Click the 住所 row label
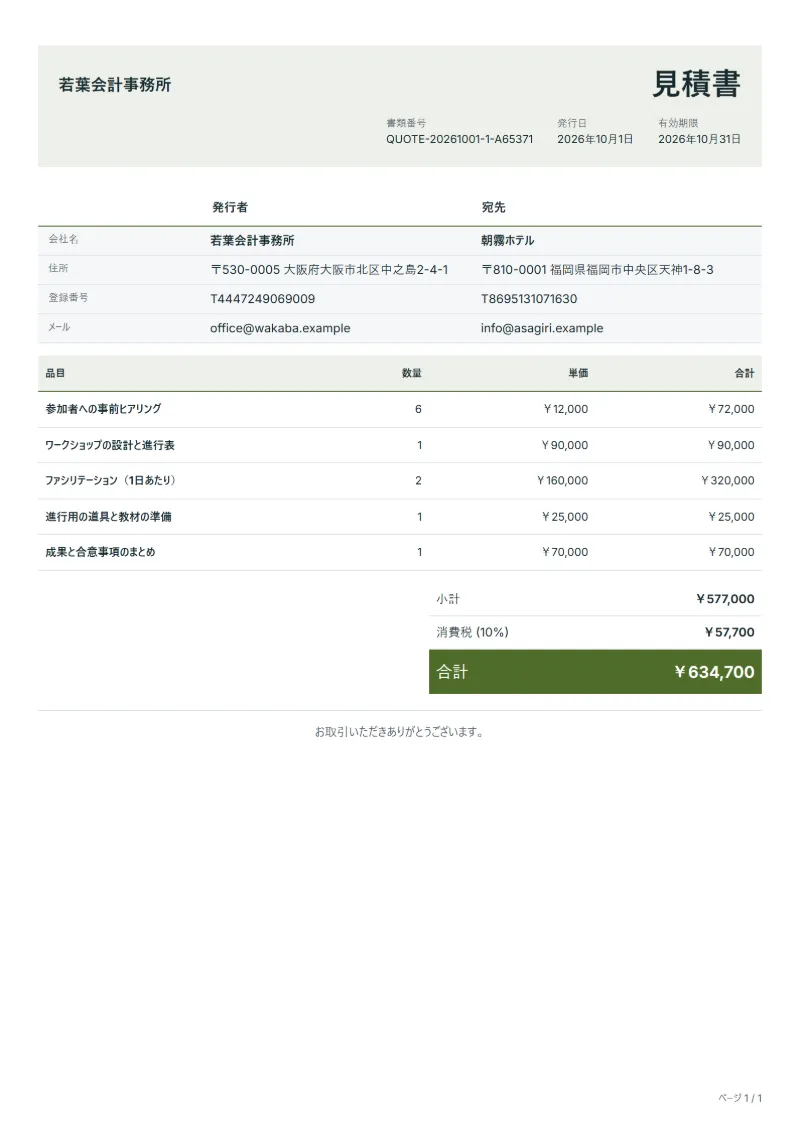This screenshot has height=1131, width=800. 58,268
